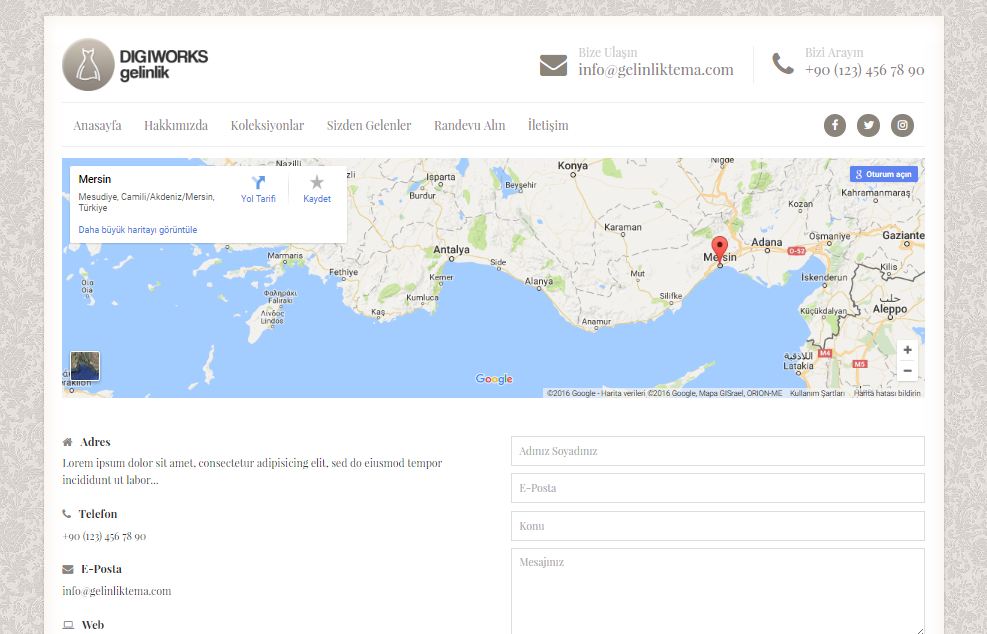Click the phone number under Telefon heading
Image resolution: width=987 pixels, height=634 pixels.
point(104,536)
